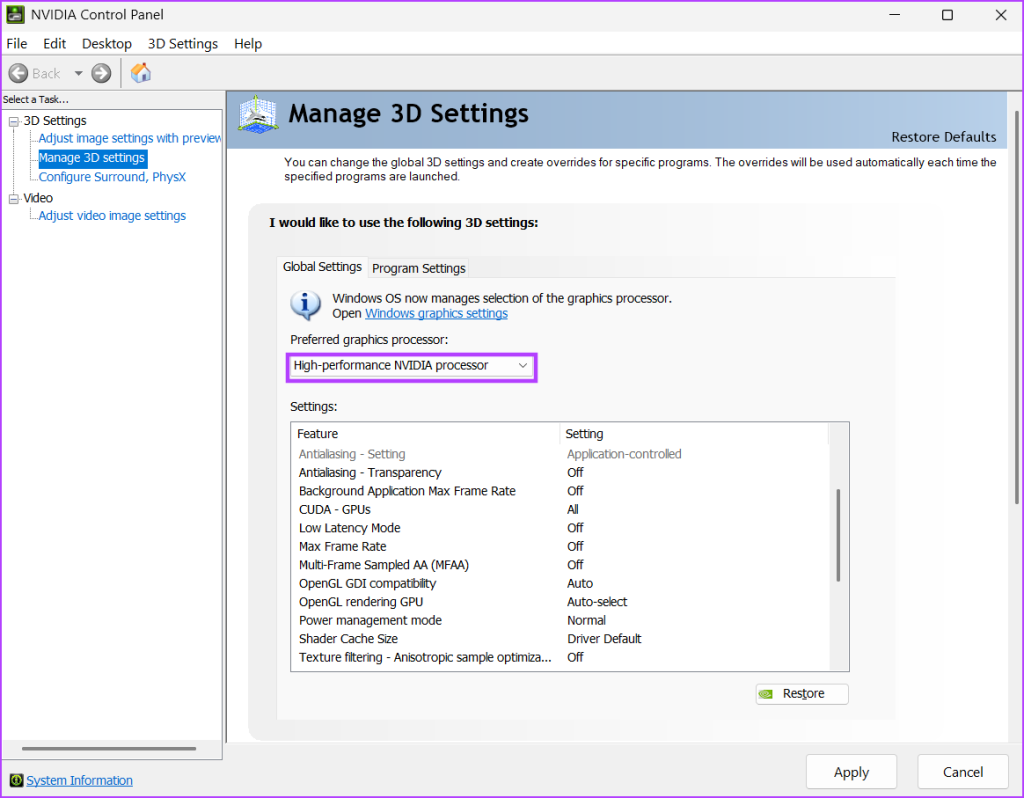This screenshot has height=798, width=1024.
Task: Collapse the 3D Settings tree node
Action: coord(14,121)
